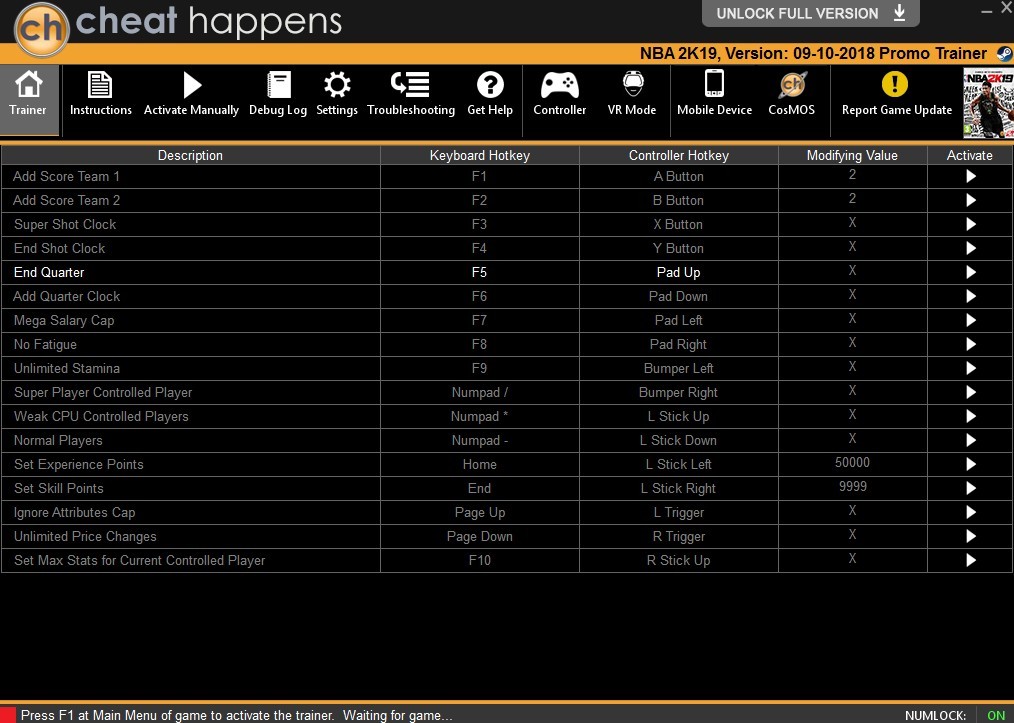Click Report Game Update warning icon
The width and height of the screenshot is (1014, 723).
click(x=895, y=85)
